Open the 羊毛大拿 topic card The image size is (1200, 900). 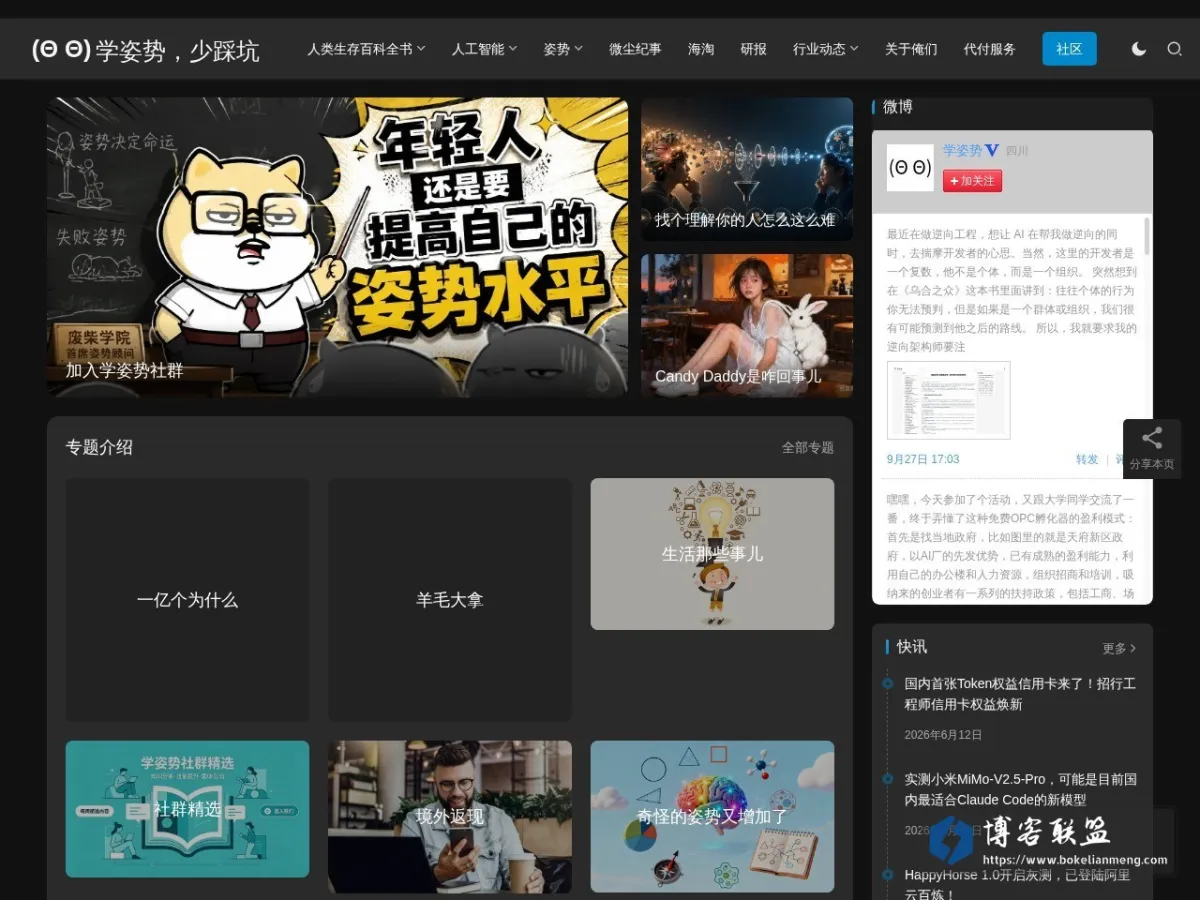[x=450, y=600]
